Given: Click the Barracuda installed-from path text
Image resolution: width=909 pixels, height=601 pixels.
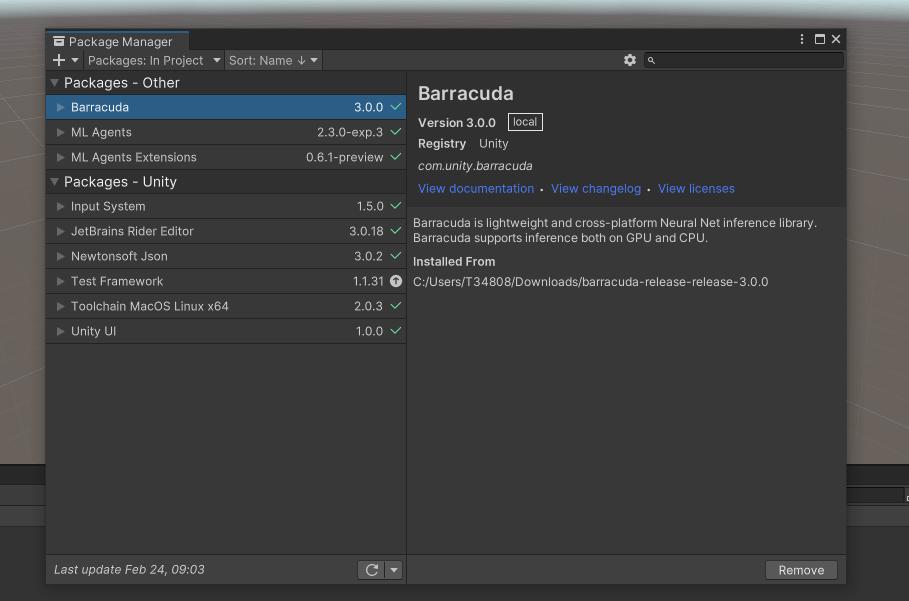Looking at the screenshot, I should pos(591,282).
